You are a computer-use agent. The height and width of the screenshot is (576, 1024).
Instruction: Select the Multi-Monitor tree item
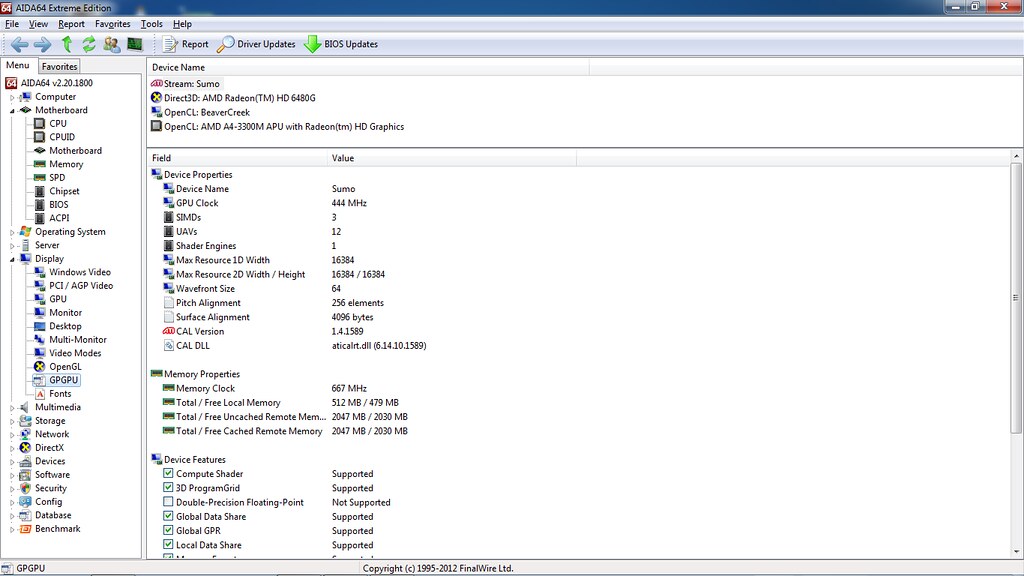[78, 340]
